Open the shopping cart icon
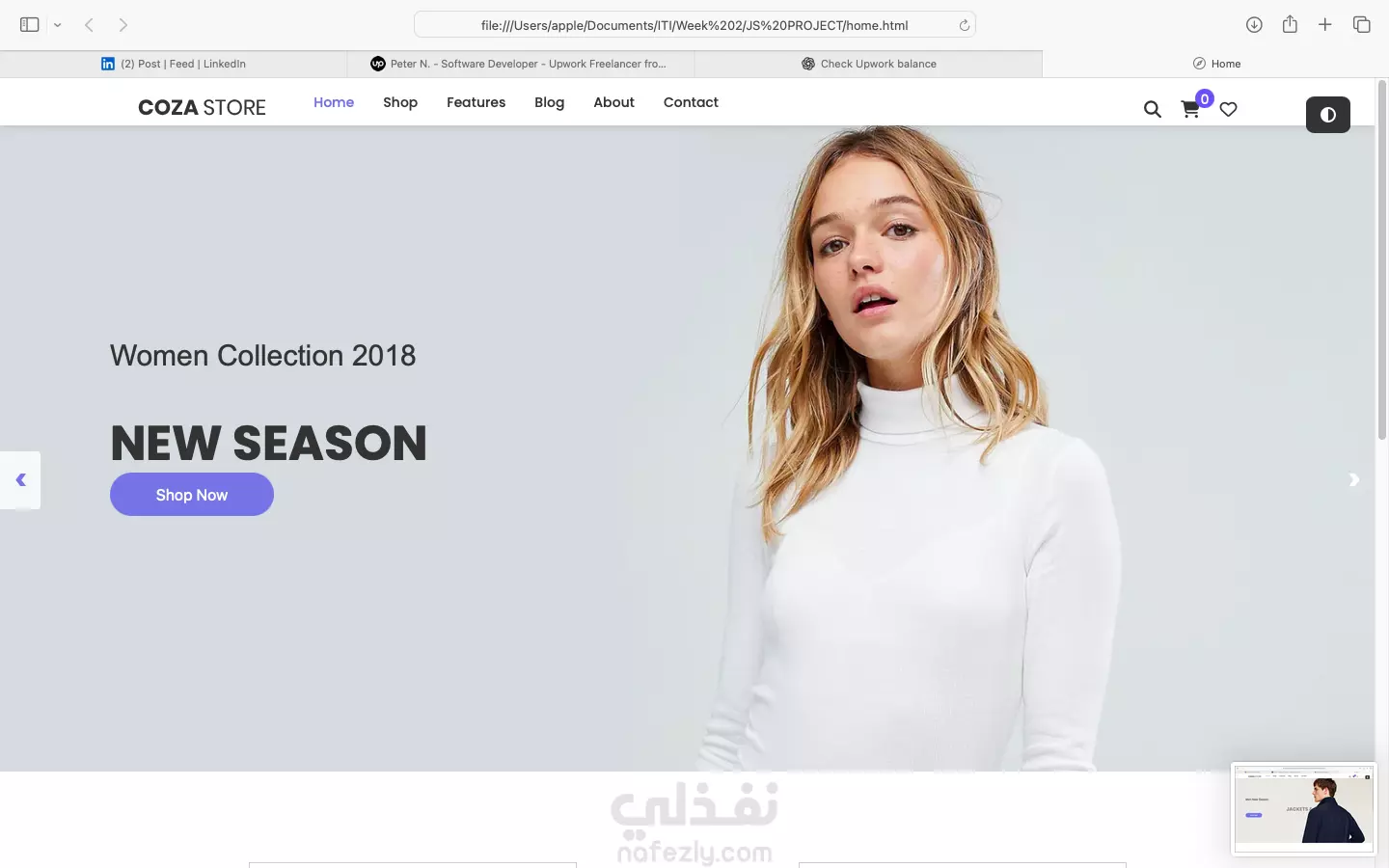Screen dimensions: 1389x868 (x=1190, y=109)
